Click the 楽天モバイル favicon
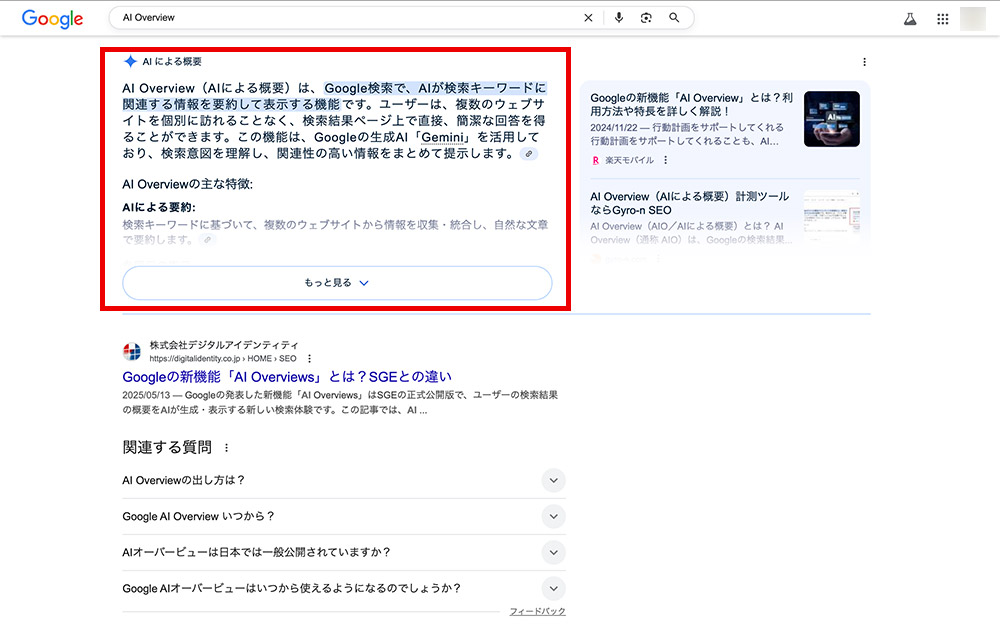 596,160
